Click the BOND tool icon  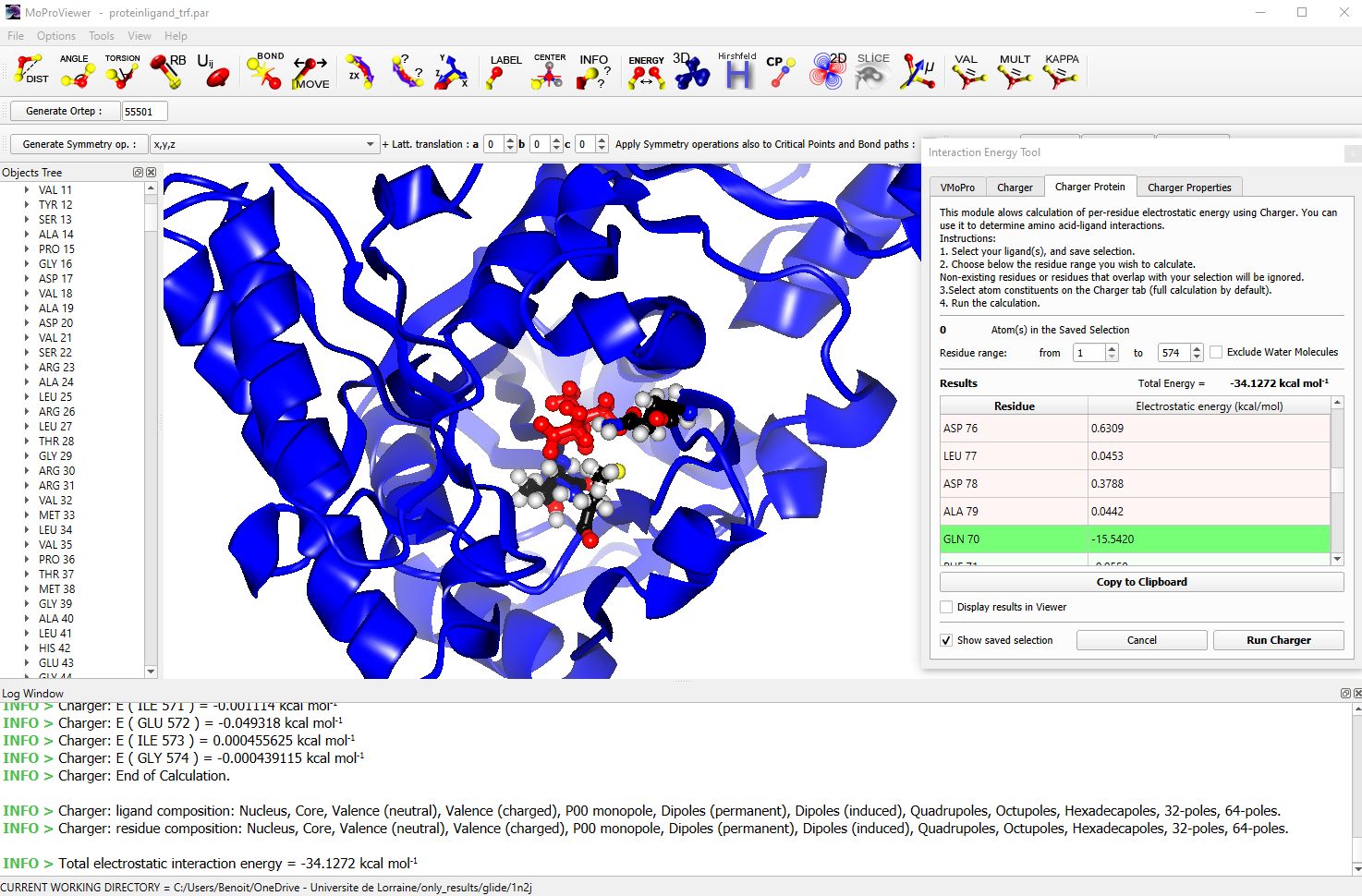pyautogui.click(x=264, y=70)
